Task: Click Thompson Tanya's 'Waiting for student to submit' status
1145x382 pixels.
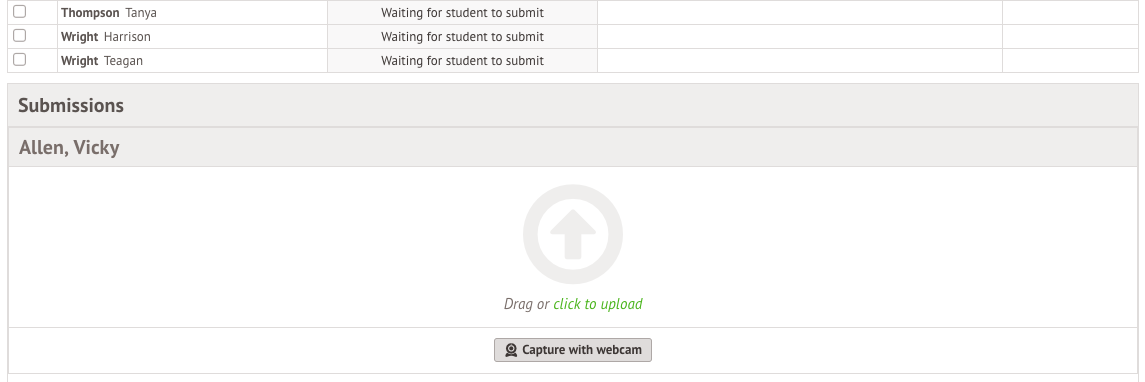Action: pos(462,12)
